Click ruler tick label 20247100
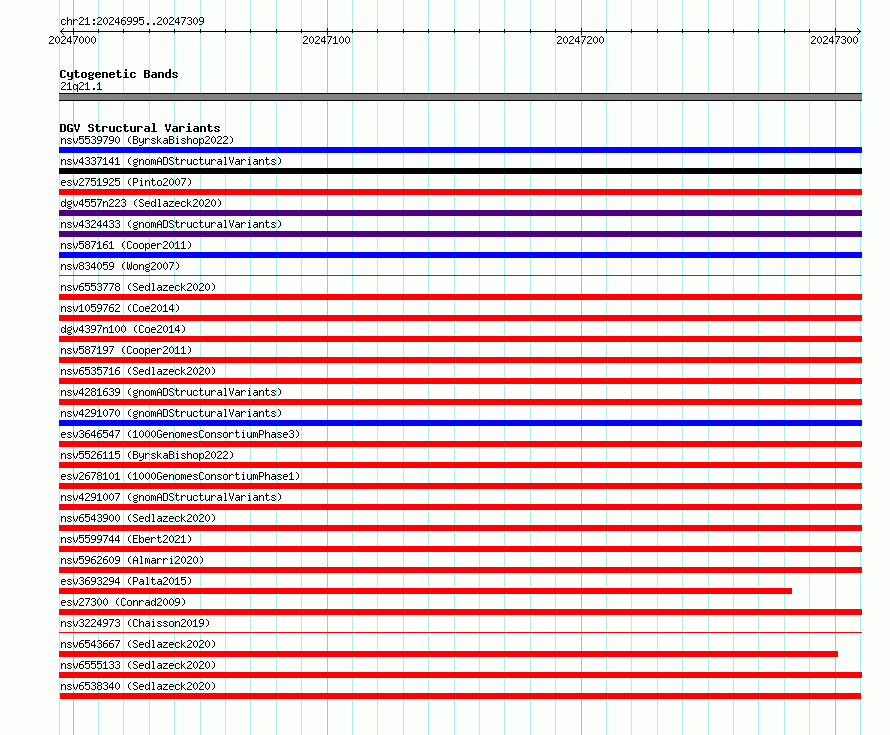 pyautogui.click(x=326, y=40)
